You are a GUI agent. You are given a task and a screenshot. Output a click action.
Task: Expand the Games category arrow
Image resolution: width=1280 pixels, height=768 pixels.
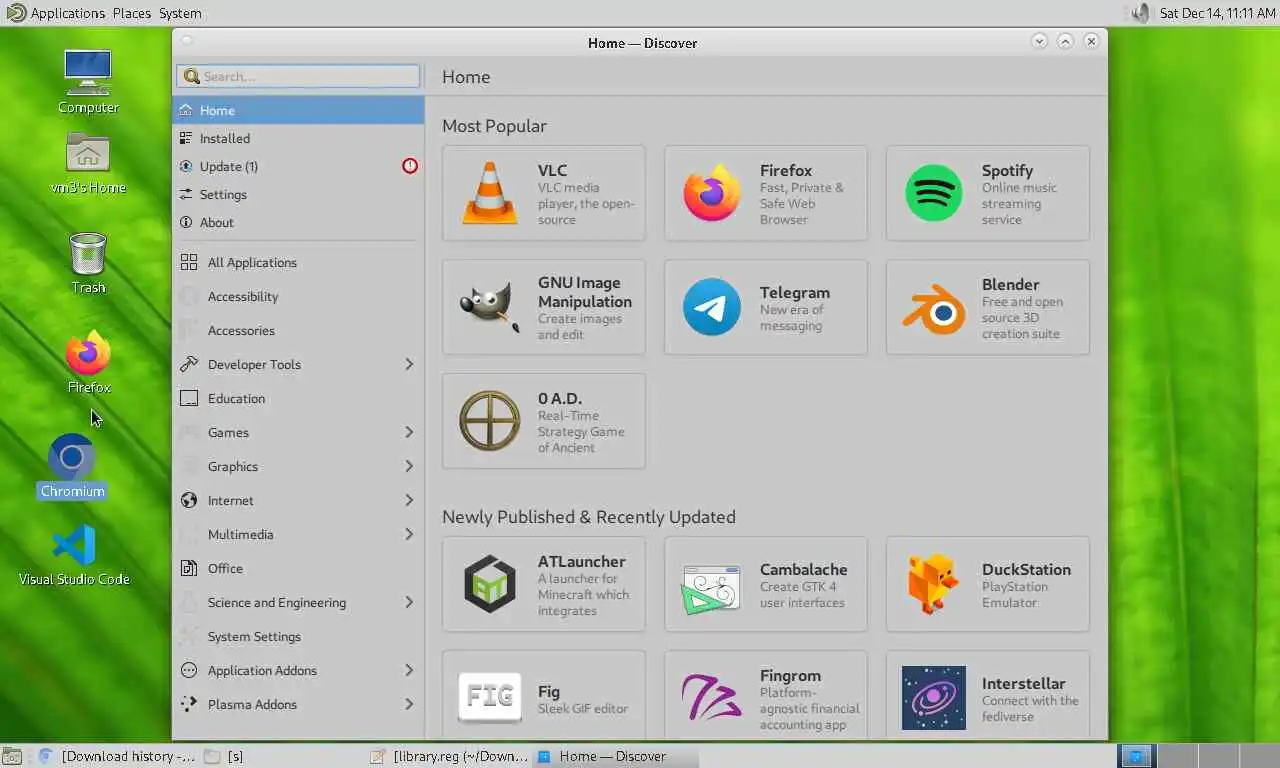[409, 432]
